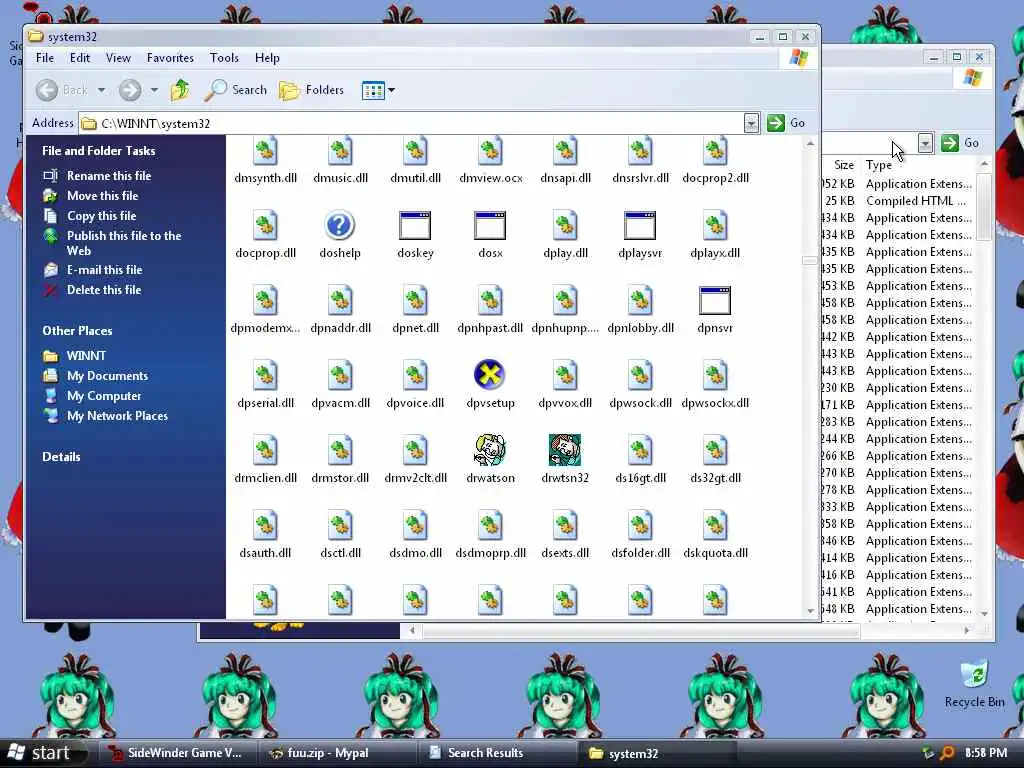1024x768 pixels.
Task: Click Go in the background window
Action: [x=960, y=143]
